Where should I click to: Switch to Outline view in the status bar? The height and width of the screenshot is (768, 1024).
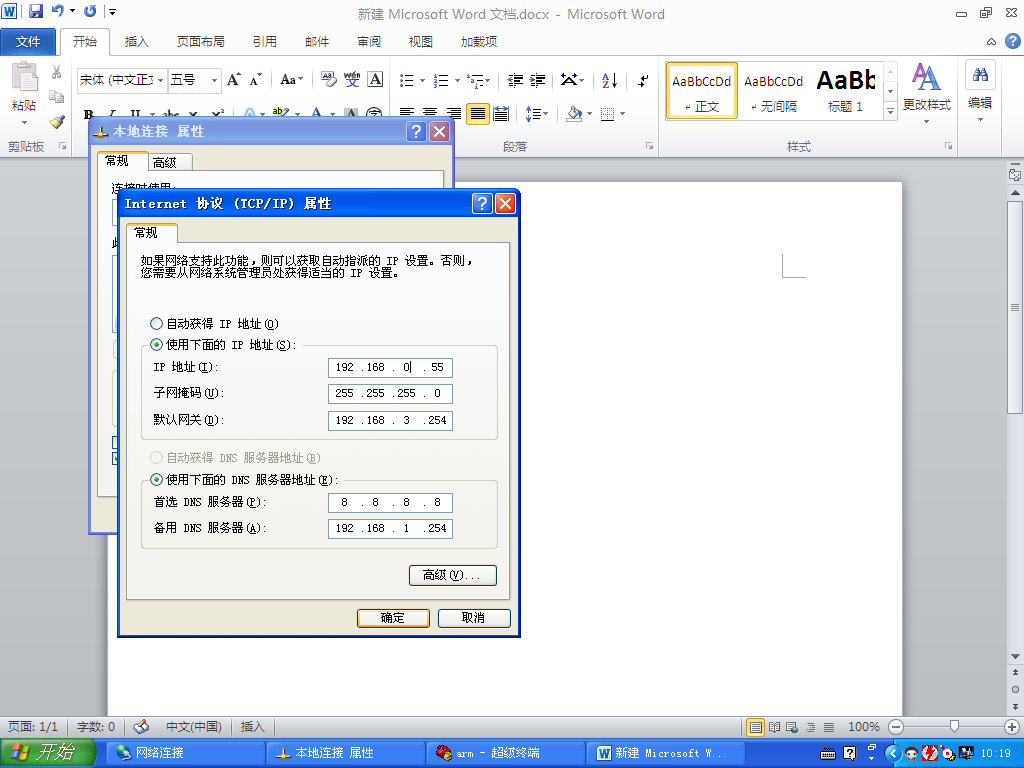[x=810, y=727]
